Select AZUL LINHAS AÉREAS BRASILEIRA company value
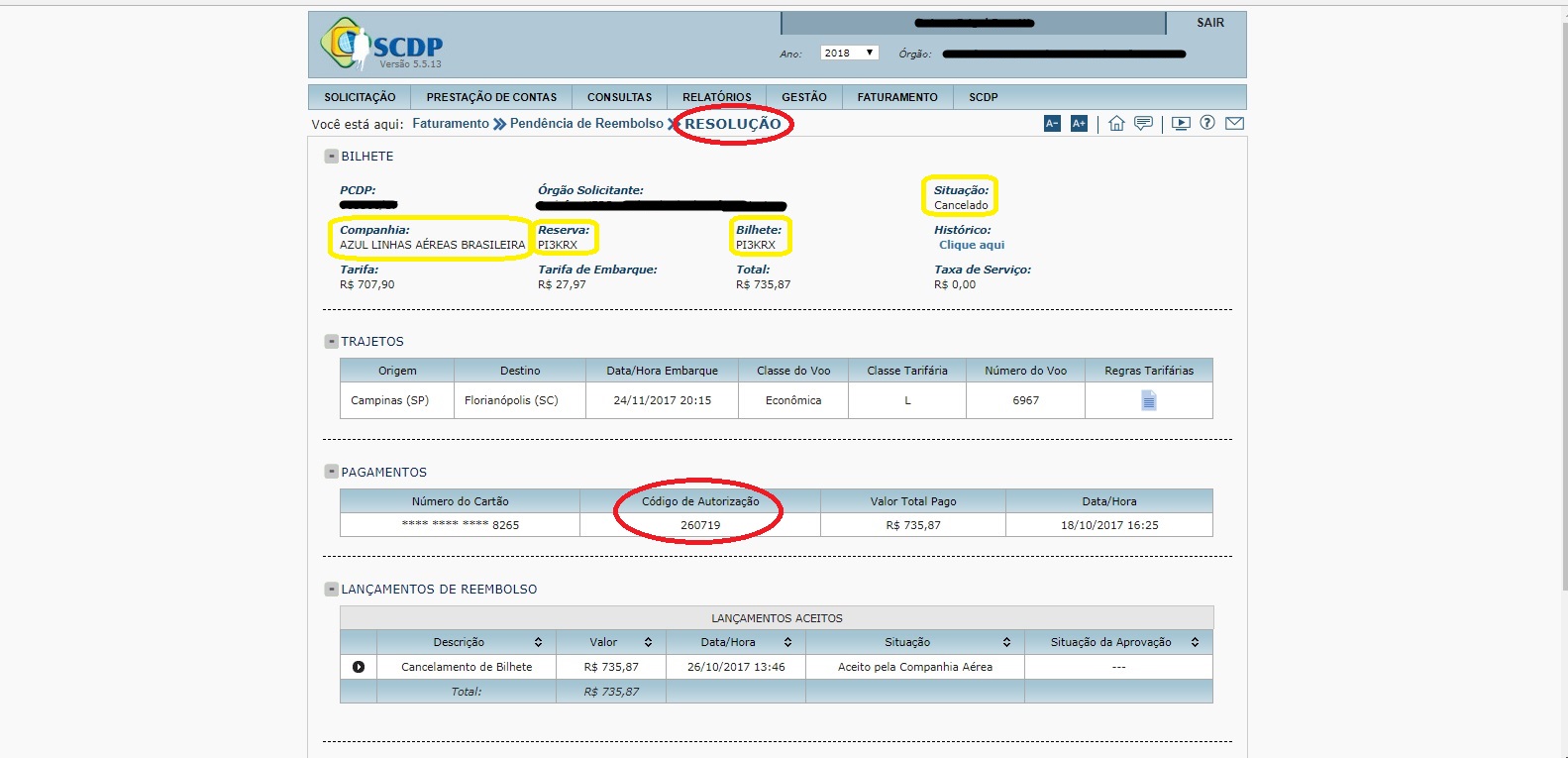 tap(432, 245)
